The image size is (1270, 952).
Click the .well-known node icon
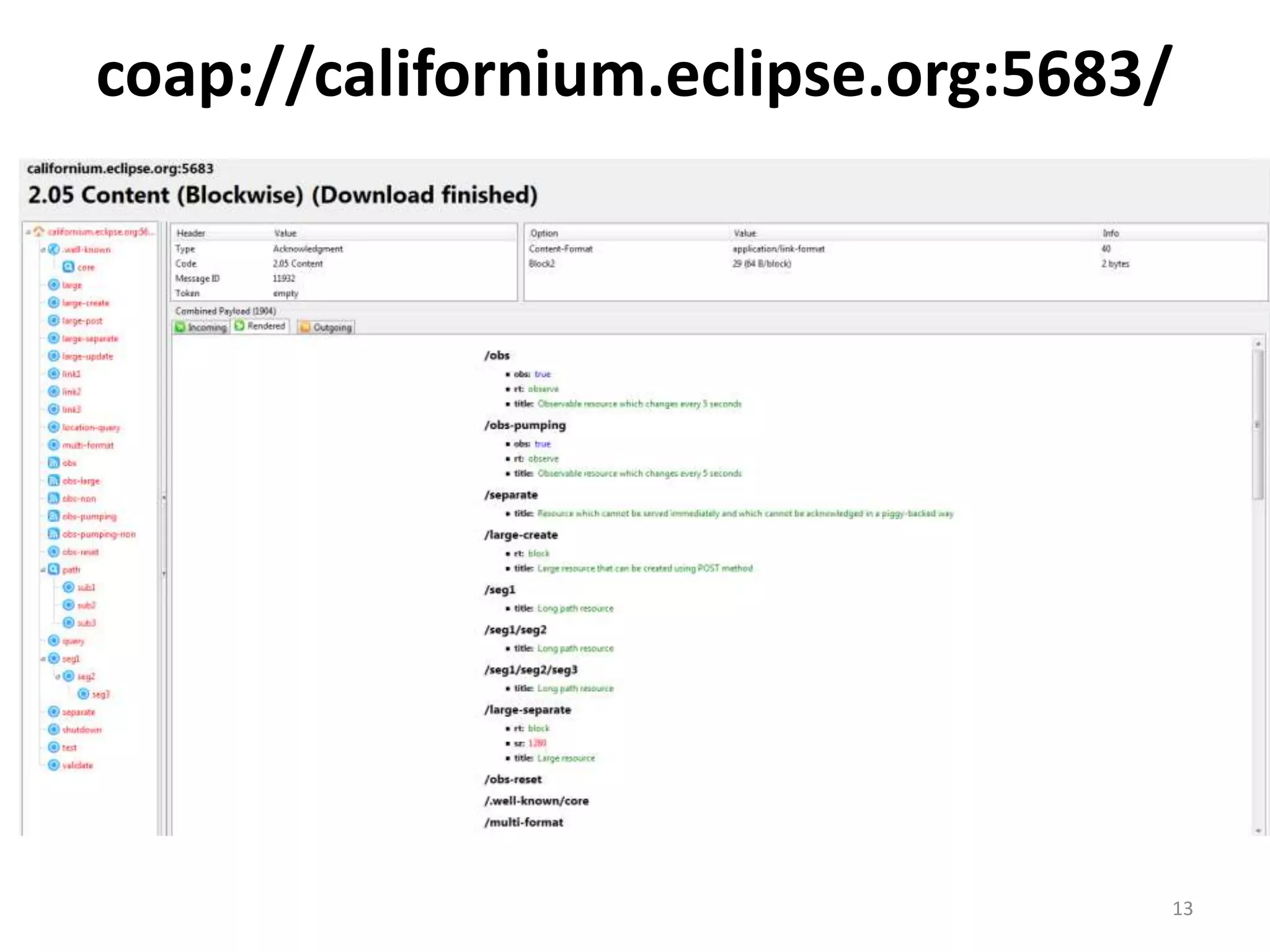(x=54, y=249)
